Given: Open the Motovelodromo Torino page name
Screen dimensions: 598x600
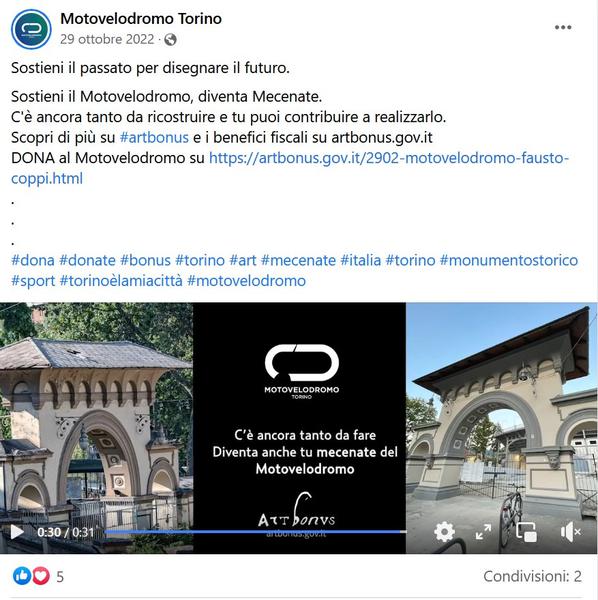Looking at the screenshot, I should click(141, 18).
